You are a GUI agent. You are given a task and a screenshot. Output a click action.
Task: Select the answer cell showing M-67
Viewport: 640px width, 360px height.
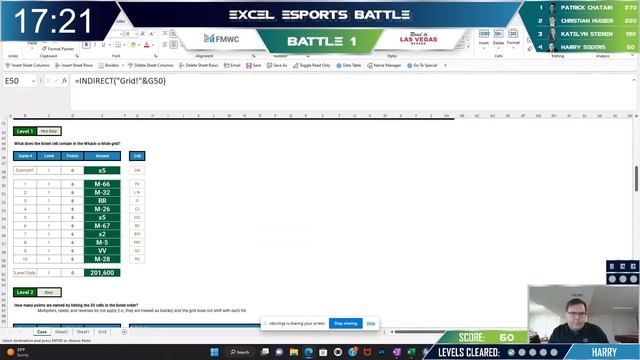pyautogui.click(x=102, y=226)
